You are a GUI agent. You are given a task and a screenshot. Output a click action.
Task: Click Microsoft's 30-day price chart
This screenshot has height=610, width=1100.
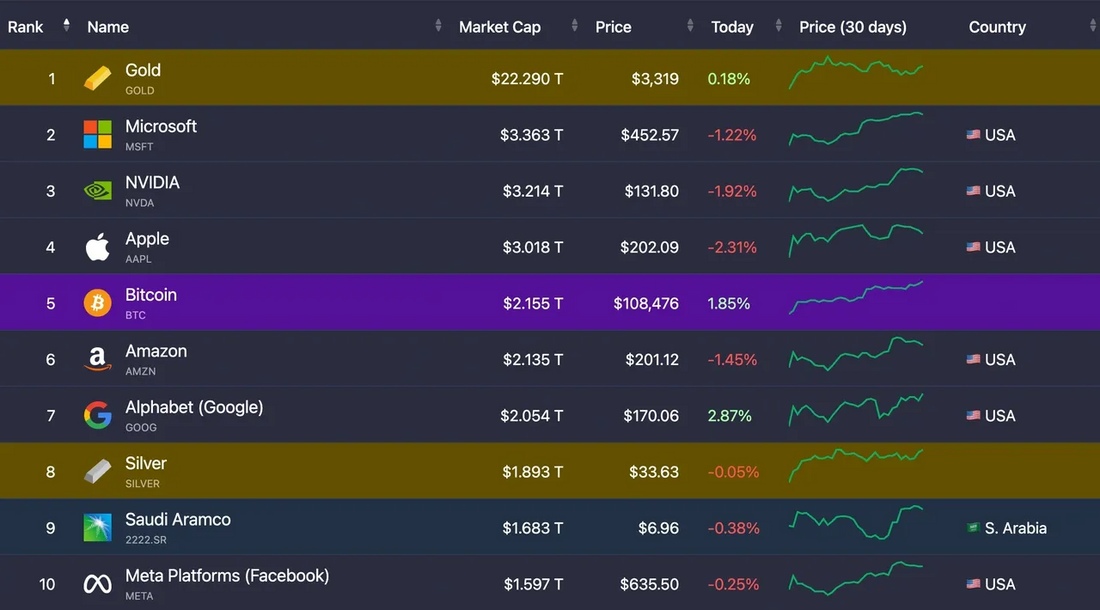(x=856, y=129)
